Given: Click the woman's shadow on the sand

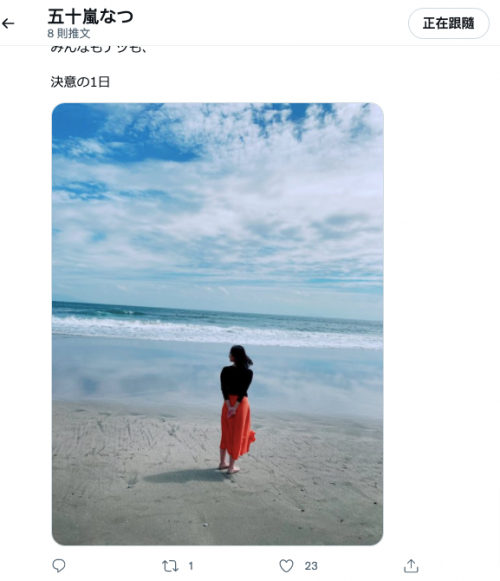Looking at the screenshot, I should [183, 476].
